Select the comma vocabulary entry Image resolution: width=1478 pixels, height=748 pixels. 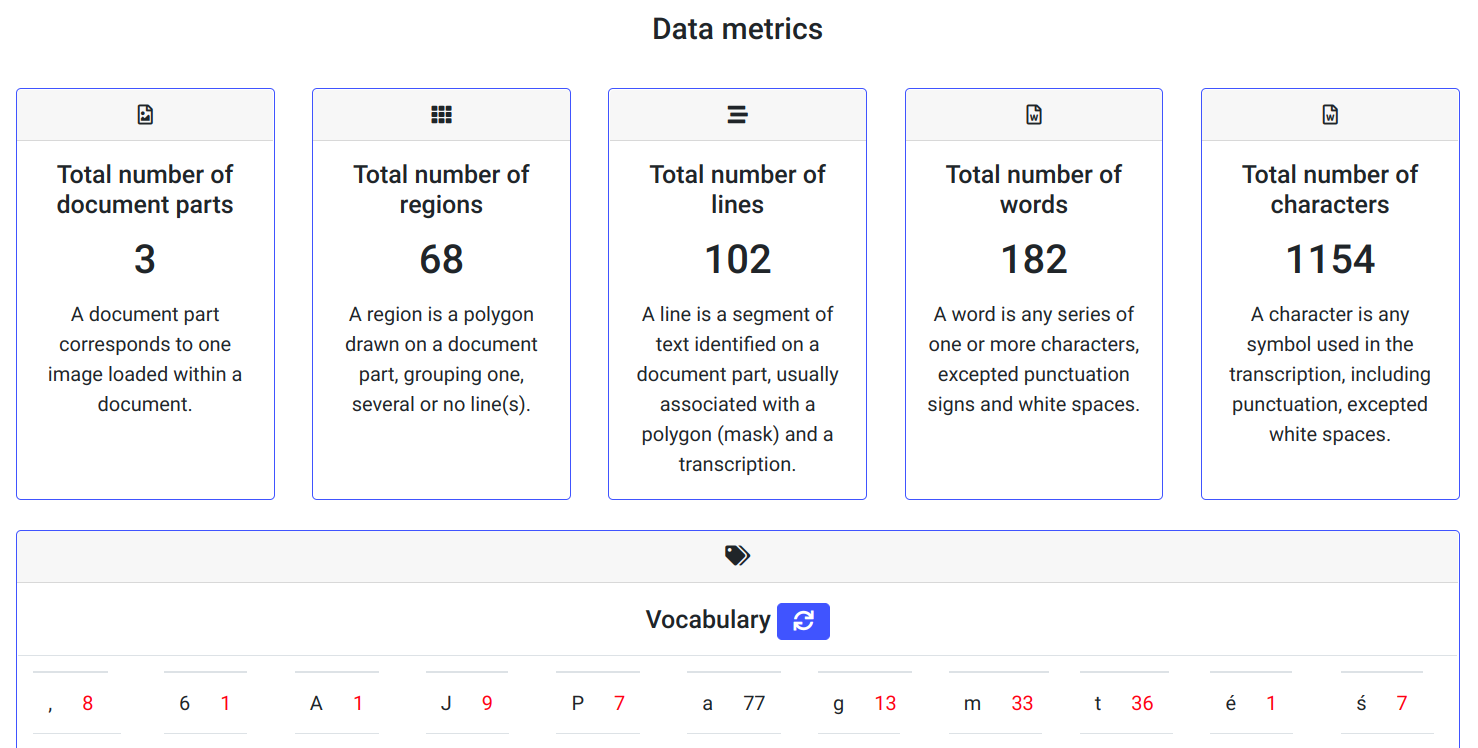click(71, 704)
